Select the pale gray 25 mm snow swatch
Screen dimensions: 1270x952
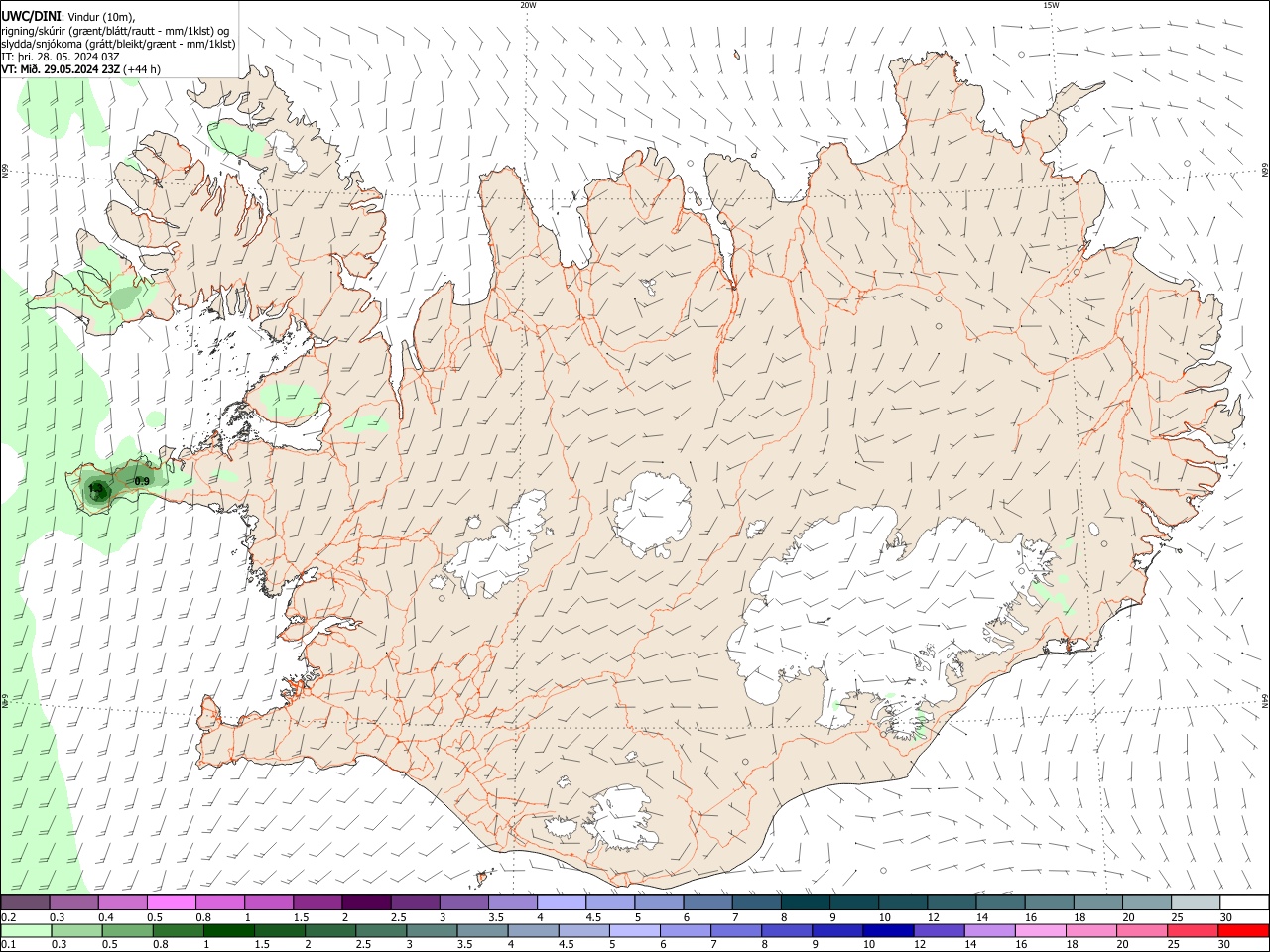[x=1195, y=903]
